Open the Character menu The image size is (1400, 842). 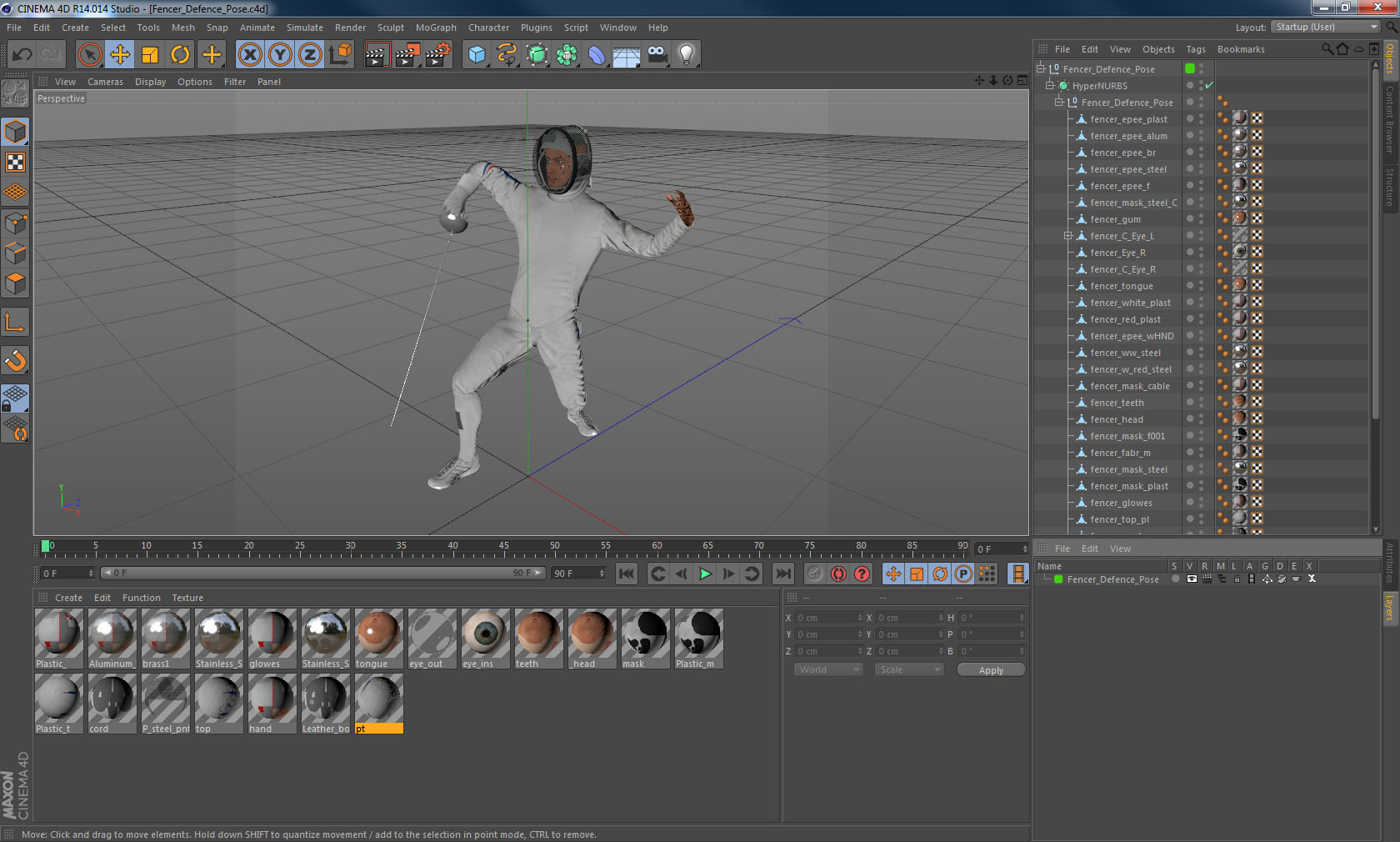click(488, 28)
